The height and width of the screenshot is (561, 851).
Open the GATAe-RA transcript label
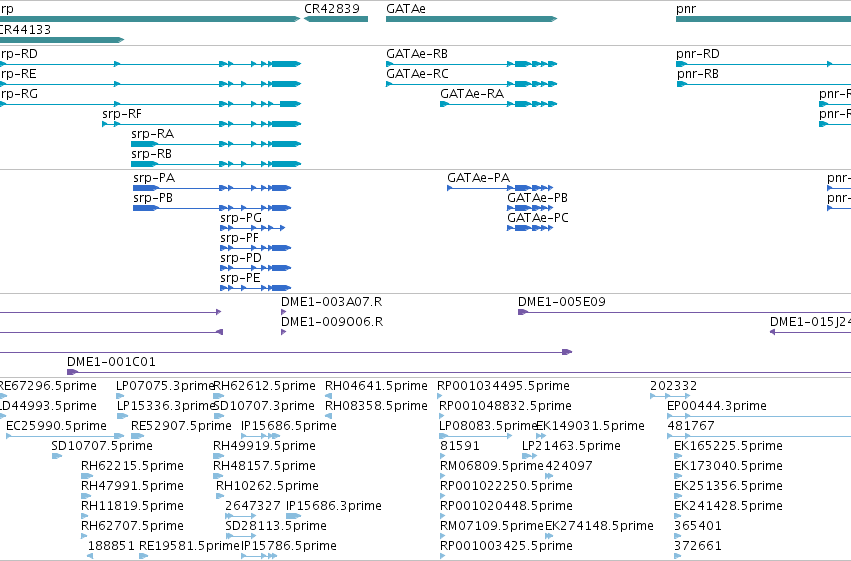point(472,94)
